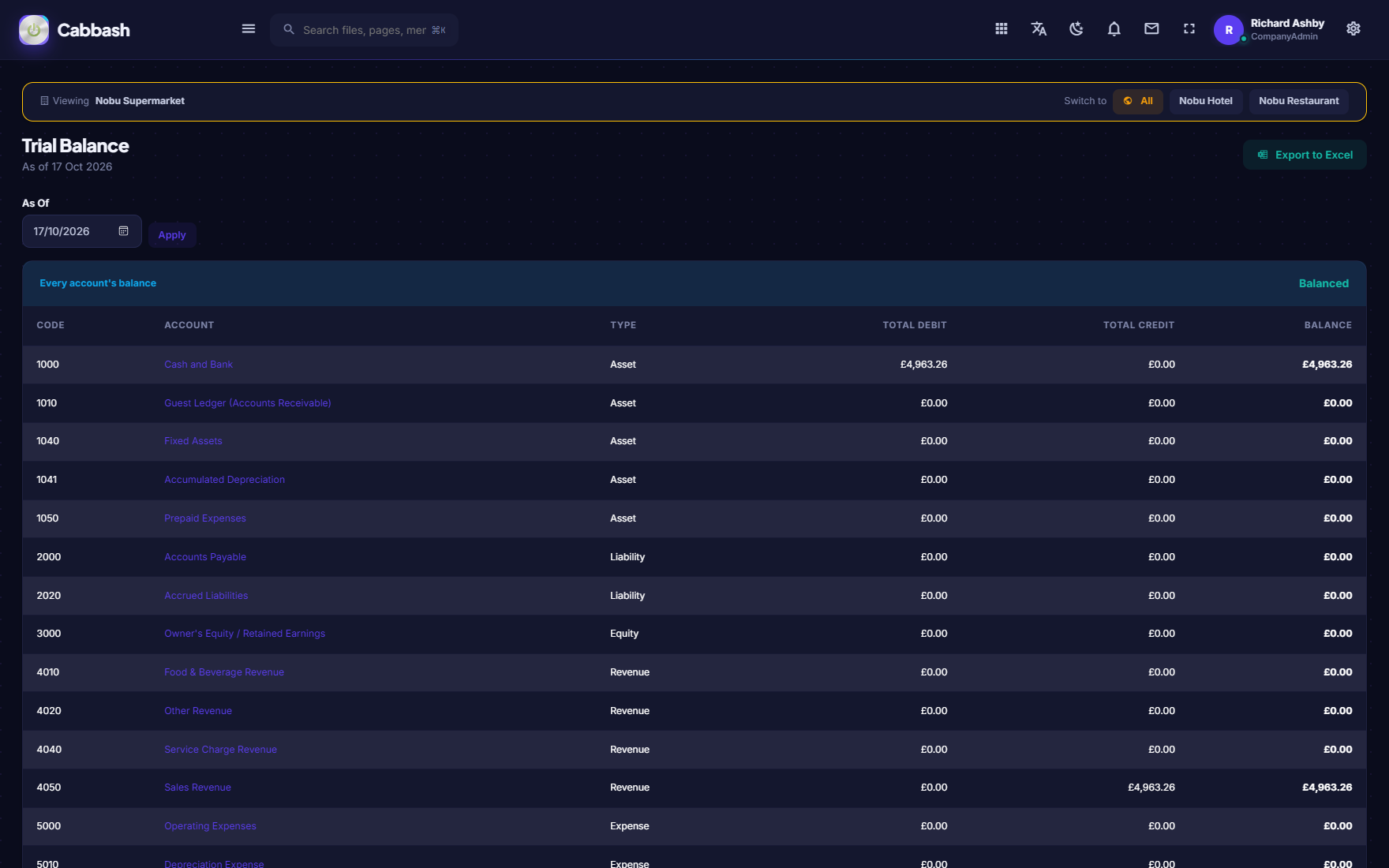Open the settings gear icon
Viewport: 1389px width, 868px height.
tap(1353, 29)
